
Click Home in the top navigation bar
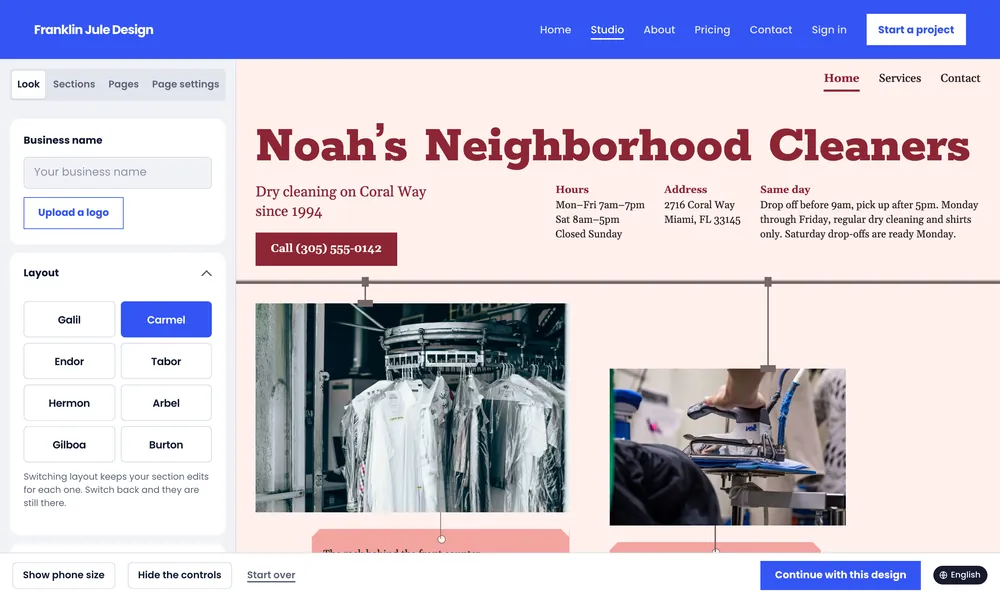pyautogui.click(x=555, y=30)
